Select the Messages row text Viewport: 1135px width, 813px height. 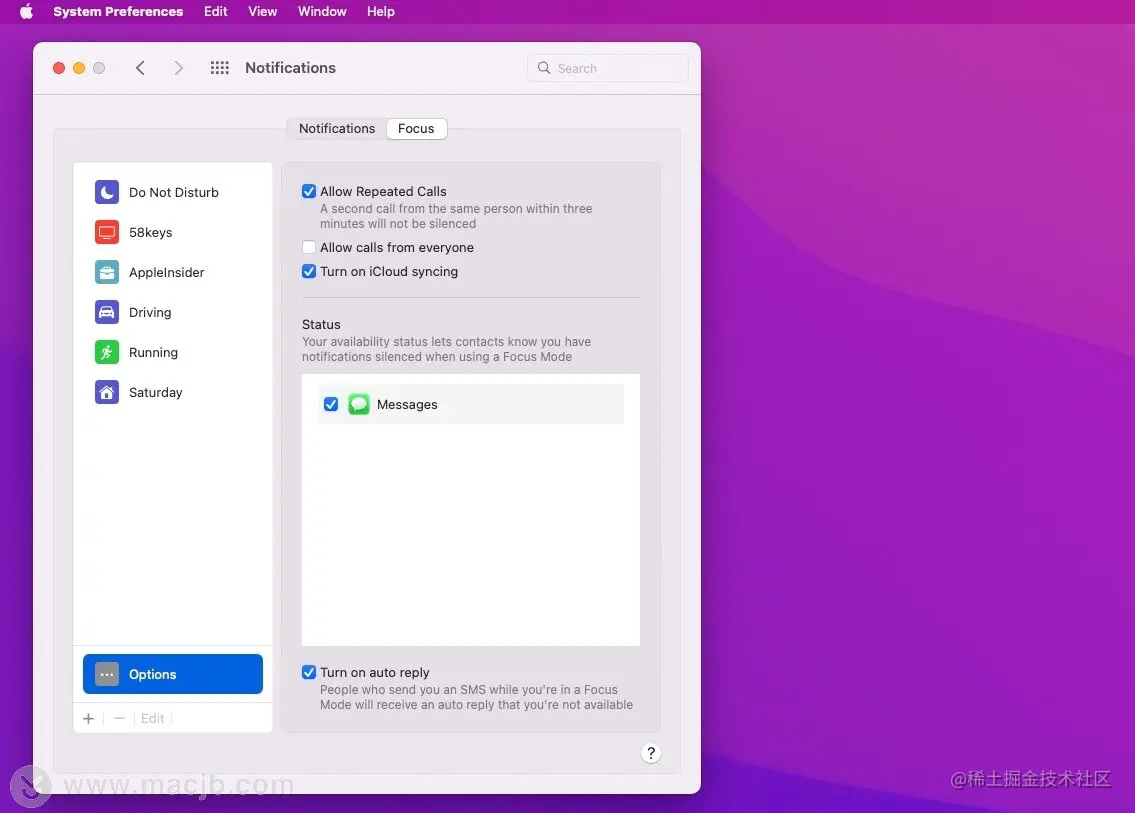click(x=408, y=405)
